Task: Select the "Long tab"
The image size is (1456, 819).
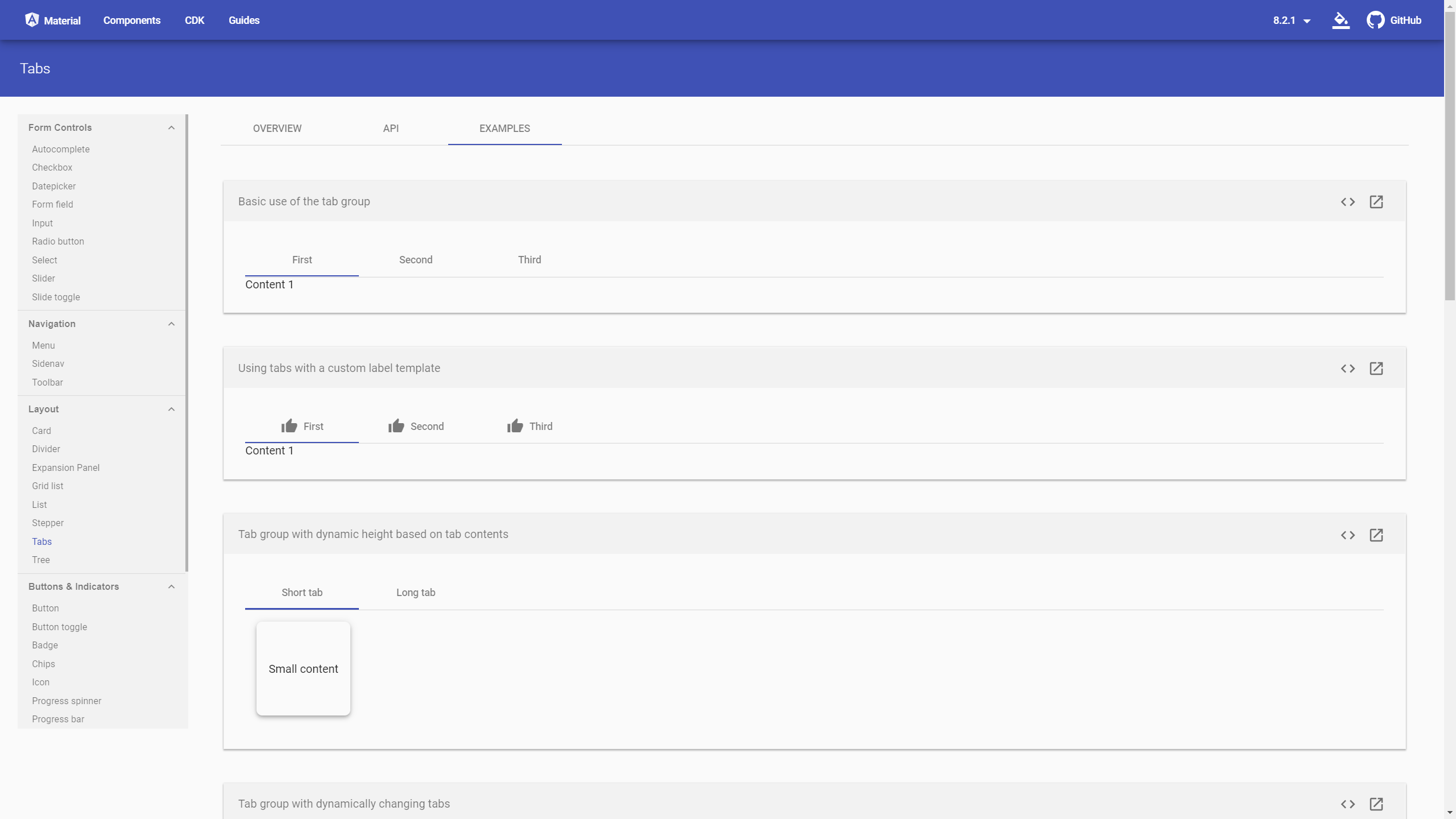Action: (416, 592)
